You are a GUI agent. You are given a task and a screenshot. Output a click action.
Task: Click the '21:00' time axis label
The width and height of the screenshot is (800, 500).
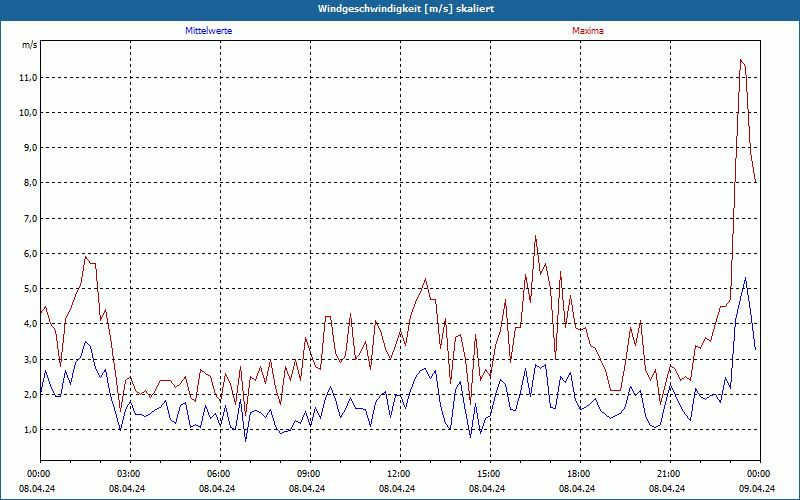pos(668,474)
